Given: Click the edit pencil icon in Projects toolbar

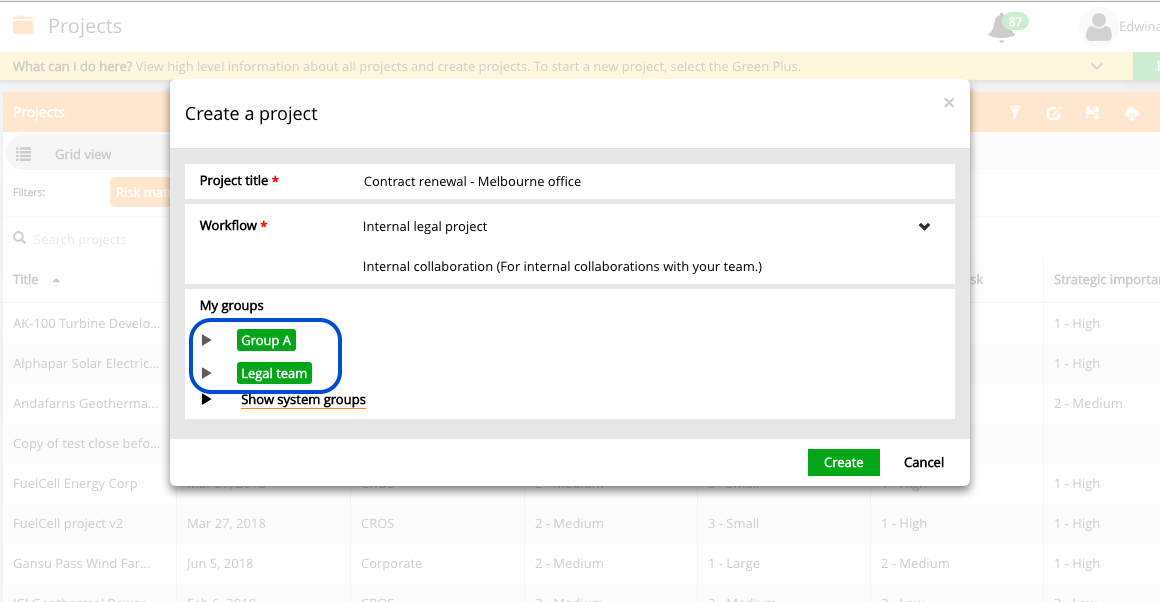Looking at the screenshot, I should pos(1053,113).
